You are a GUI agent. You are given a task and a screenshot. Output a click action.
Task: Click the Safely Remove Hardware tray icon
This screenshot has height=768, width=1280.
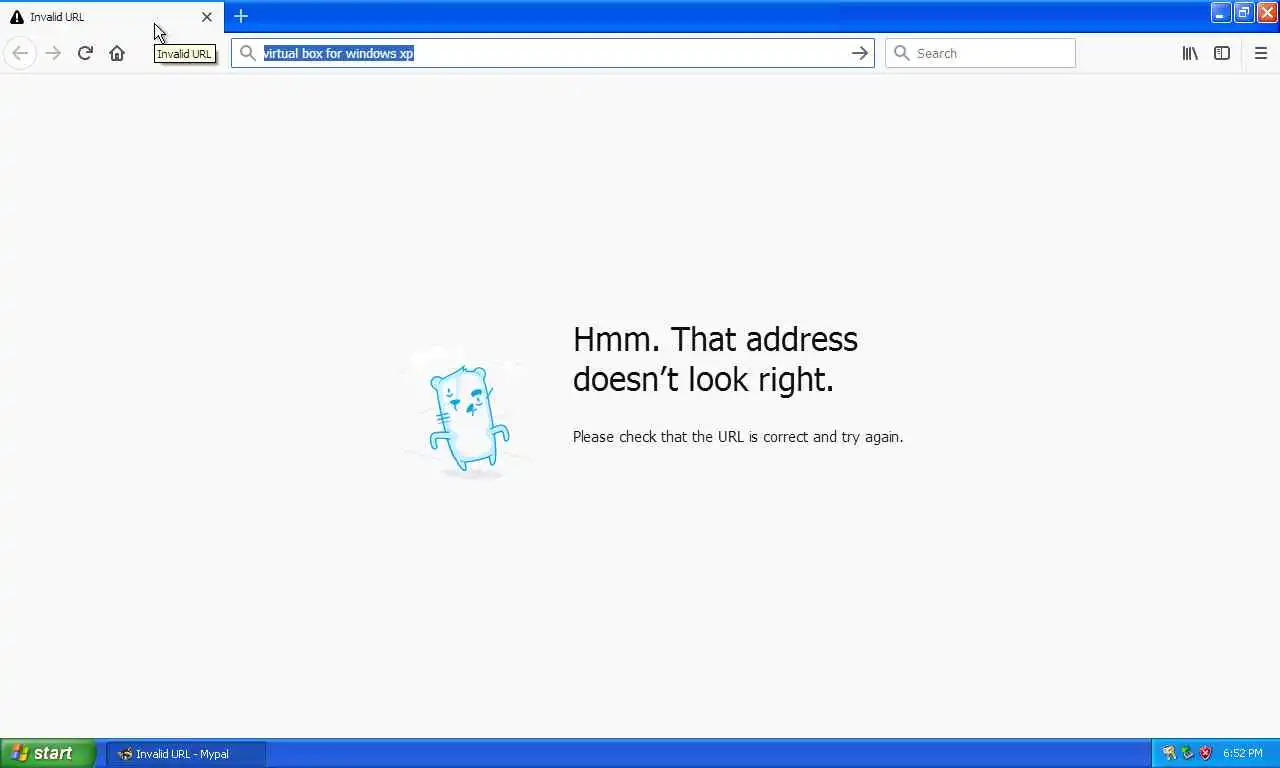click(1187, 753)
